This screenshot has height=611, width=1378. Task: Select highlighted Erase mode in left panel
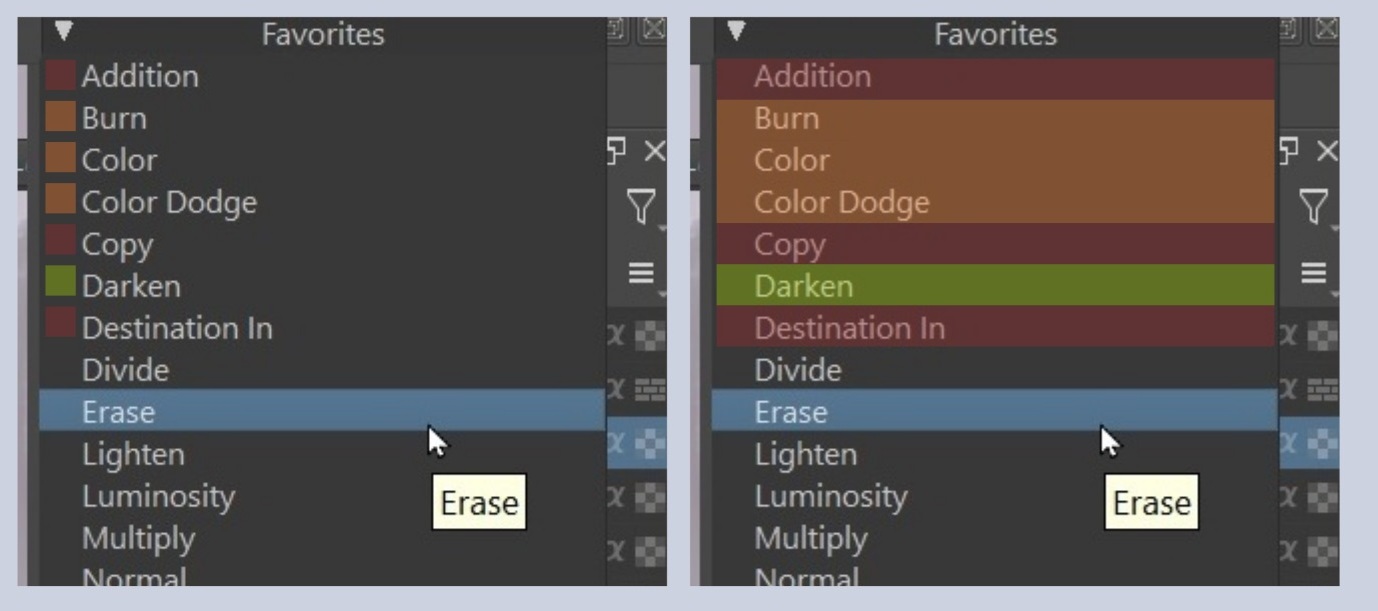tap(118, 412)
